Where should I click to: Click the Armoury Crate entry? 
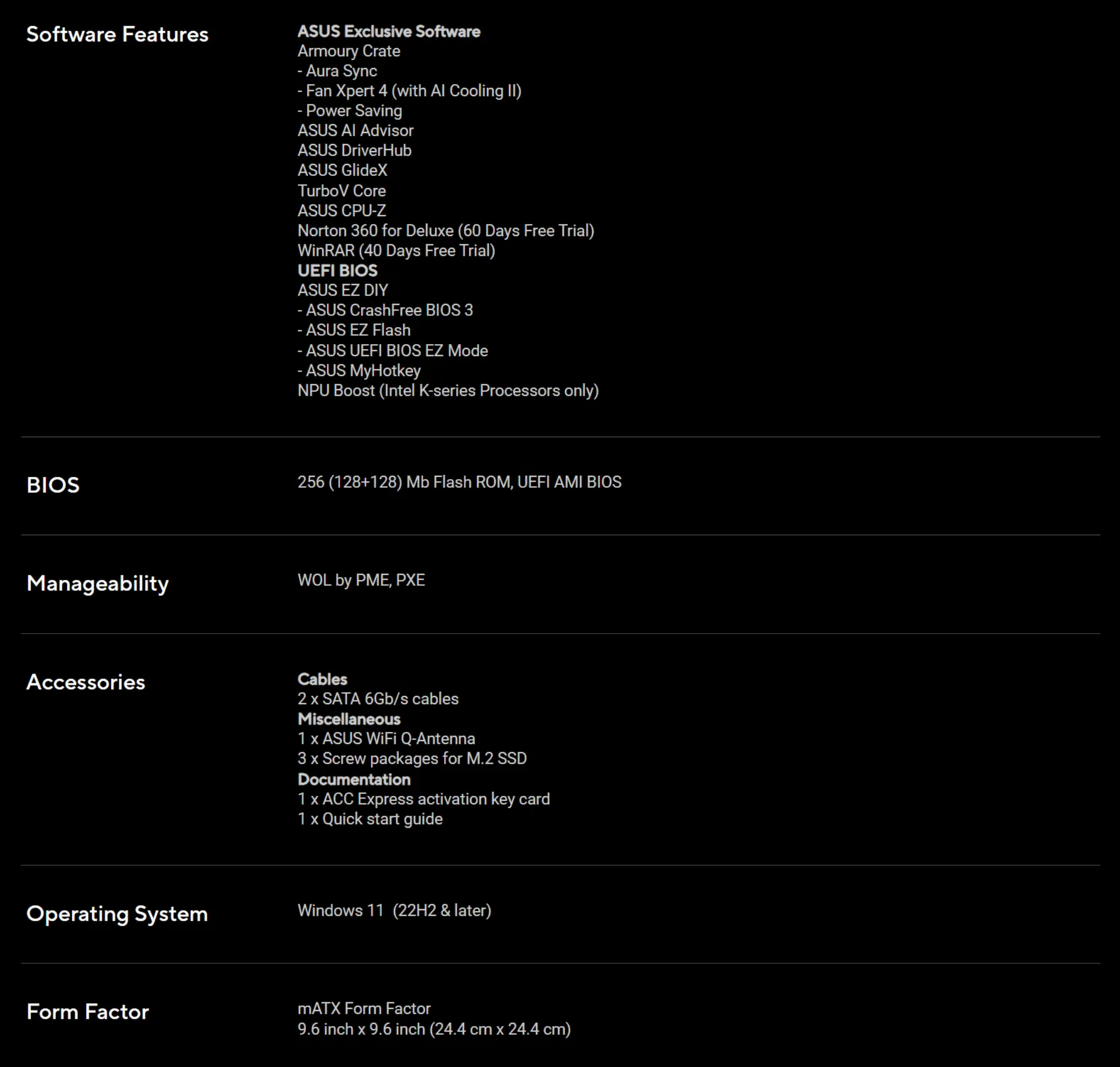tap(349, 51)
